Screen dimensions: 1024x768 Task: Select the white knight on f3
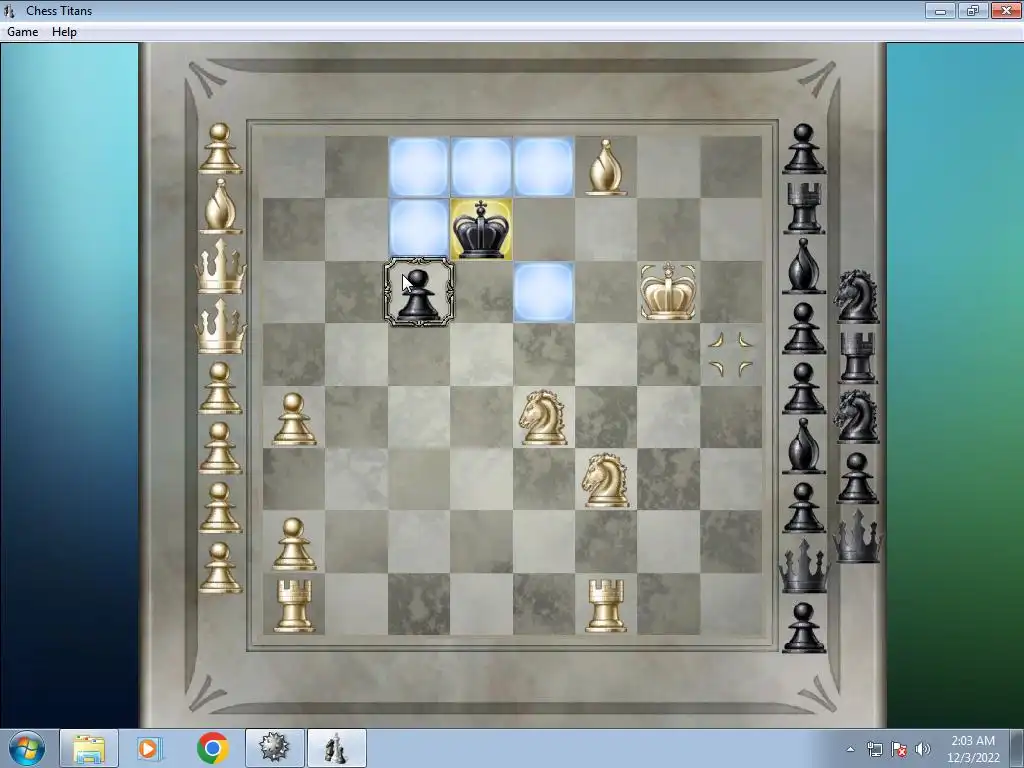pos(605,480)
